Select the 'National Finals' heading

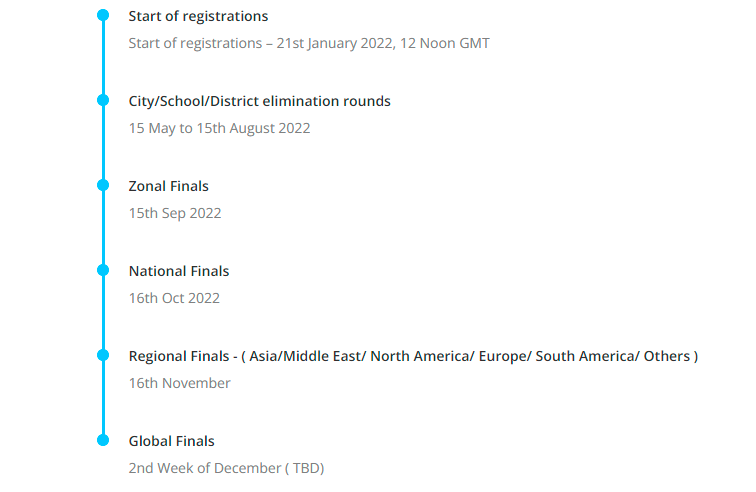178,271
